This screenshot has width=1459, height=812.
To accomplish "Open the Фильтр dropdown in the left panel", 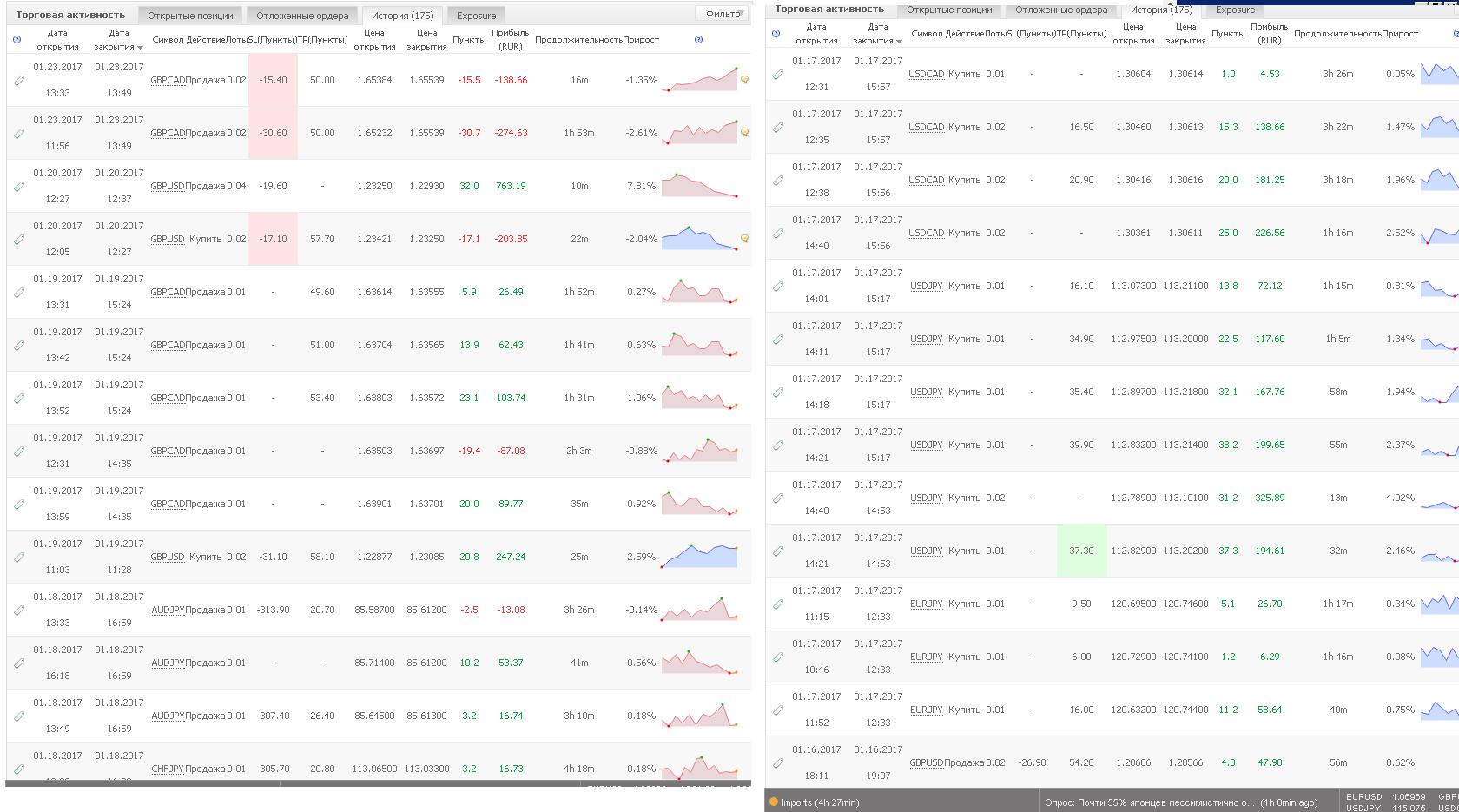I will coord(723,14).
